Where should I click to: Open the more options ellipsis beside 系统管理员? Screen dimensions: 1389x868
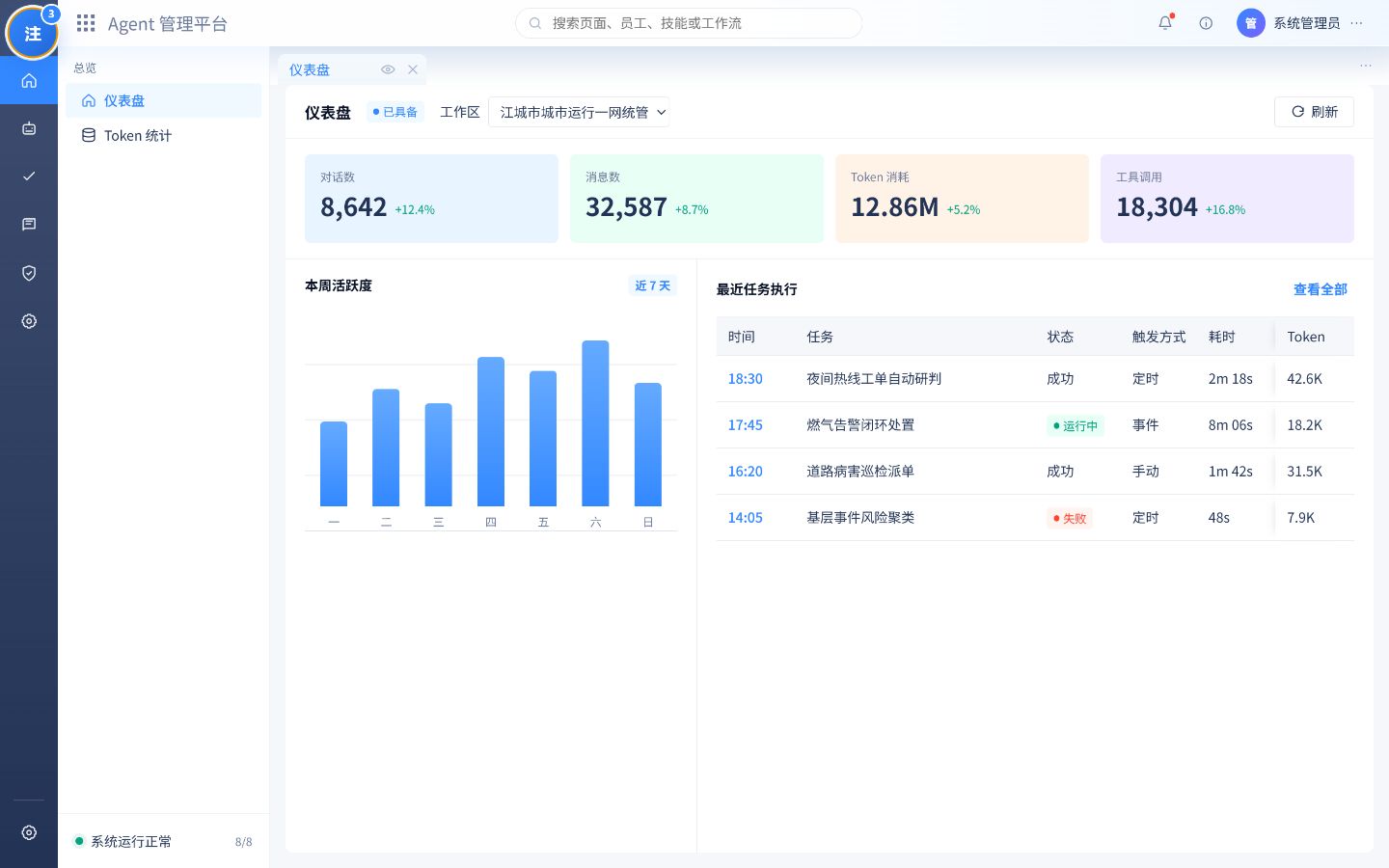(x=1356, y=23)
